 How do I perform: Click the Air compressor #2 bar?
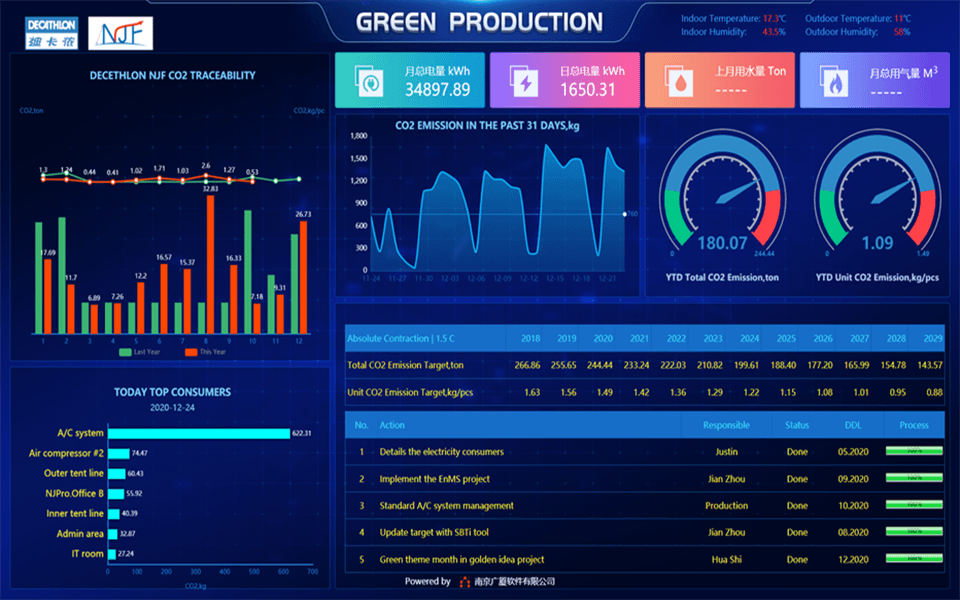coord(118,453)
